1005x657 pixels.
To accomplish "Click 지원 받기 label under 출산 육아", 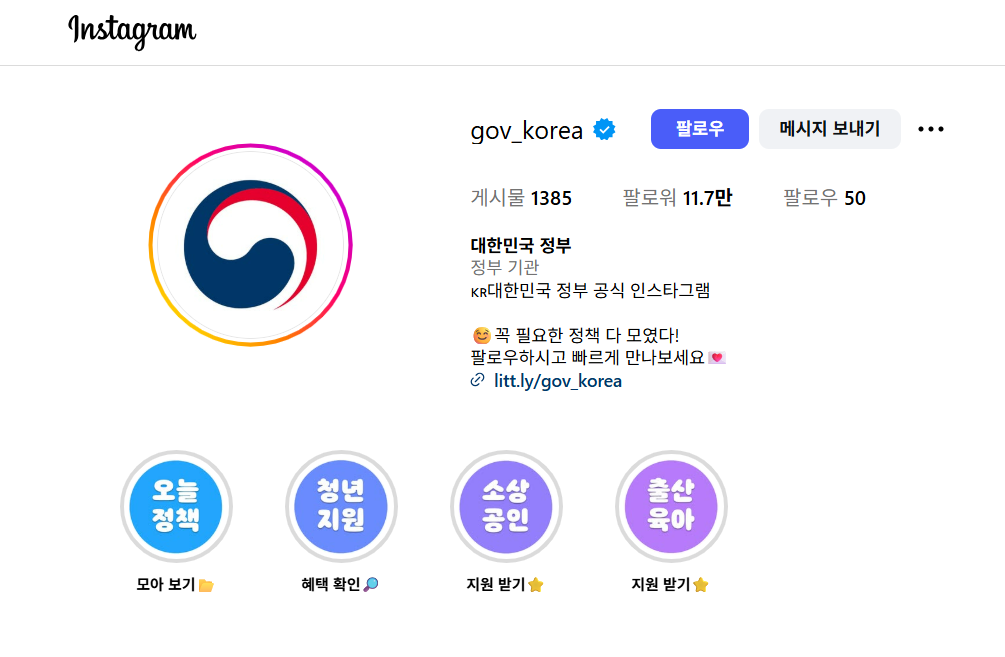I will click(670, 585).
